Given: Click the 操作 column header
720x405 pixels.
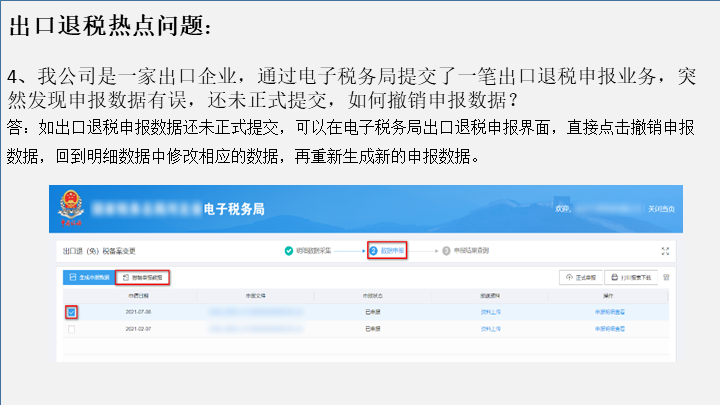Looking at the screenshot, I should pos(608,296).
